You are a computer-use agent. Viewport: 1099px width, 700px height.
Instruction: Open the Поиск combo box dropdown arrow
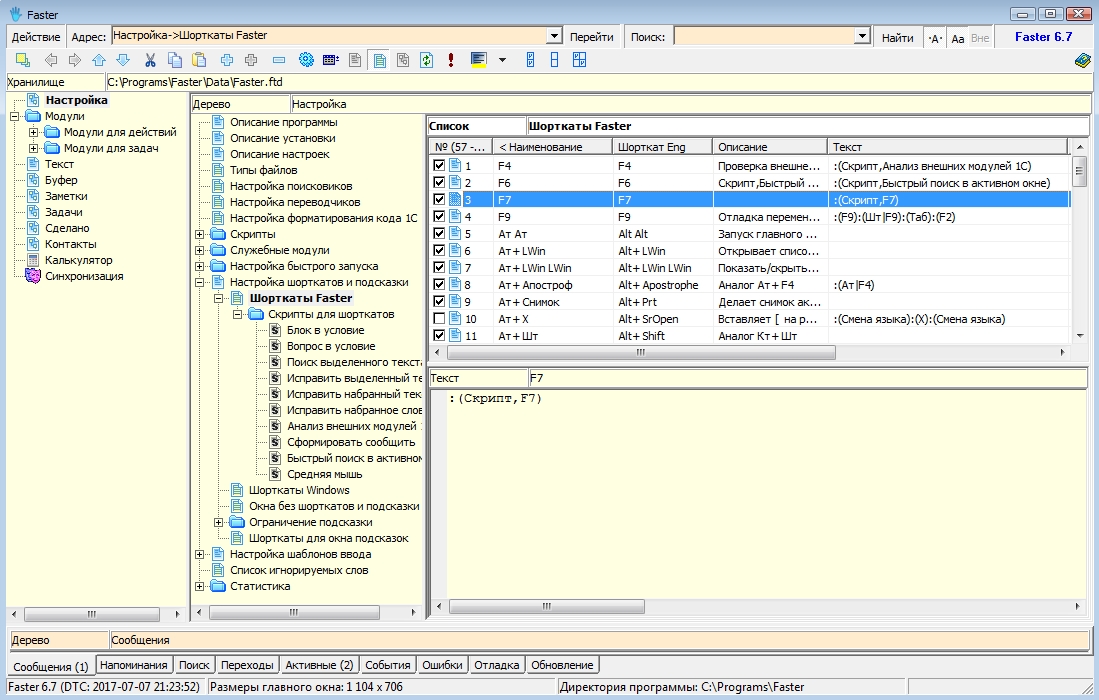tap(862, 36)
